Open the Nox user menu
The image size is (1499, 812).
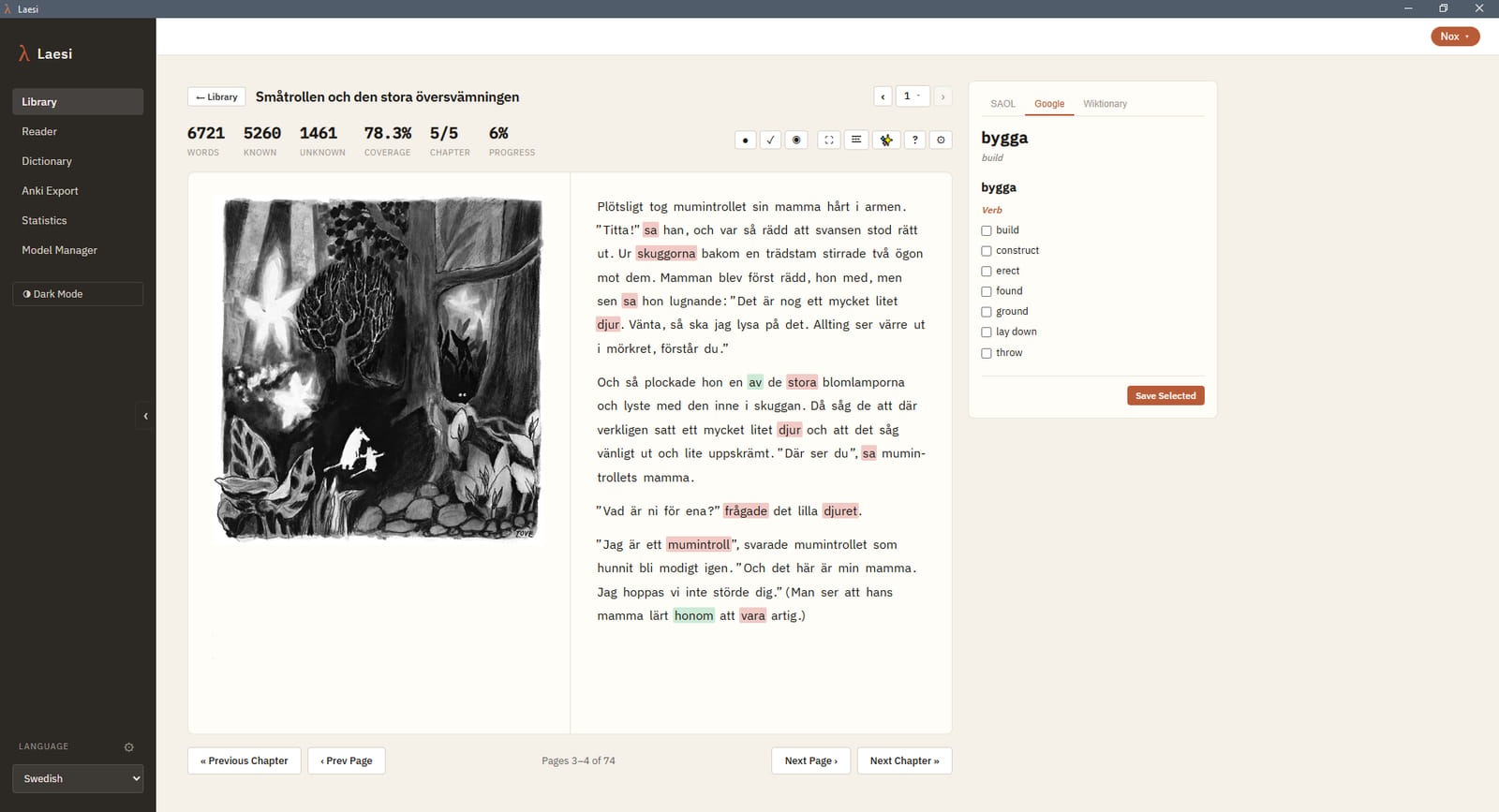[1455, 37]
